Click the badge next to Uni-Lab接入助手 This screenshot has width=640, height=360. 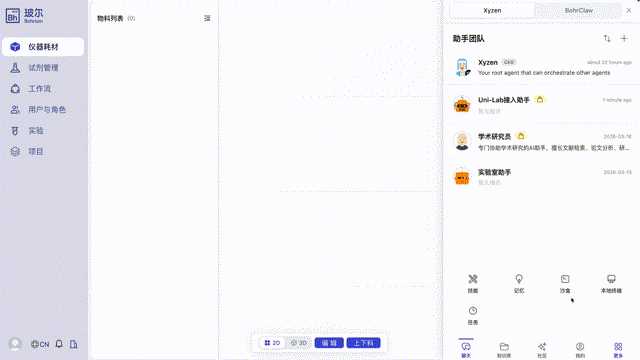click(x=540, y=100)
